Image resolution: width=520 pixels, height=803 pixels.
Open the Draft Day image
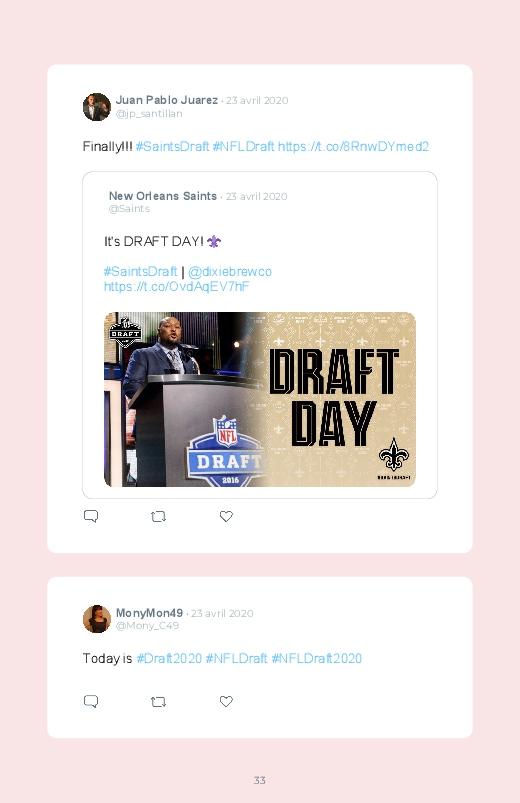(260, 399)
